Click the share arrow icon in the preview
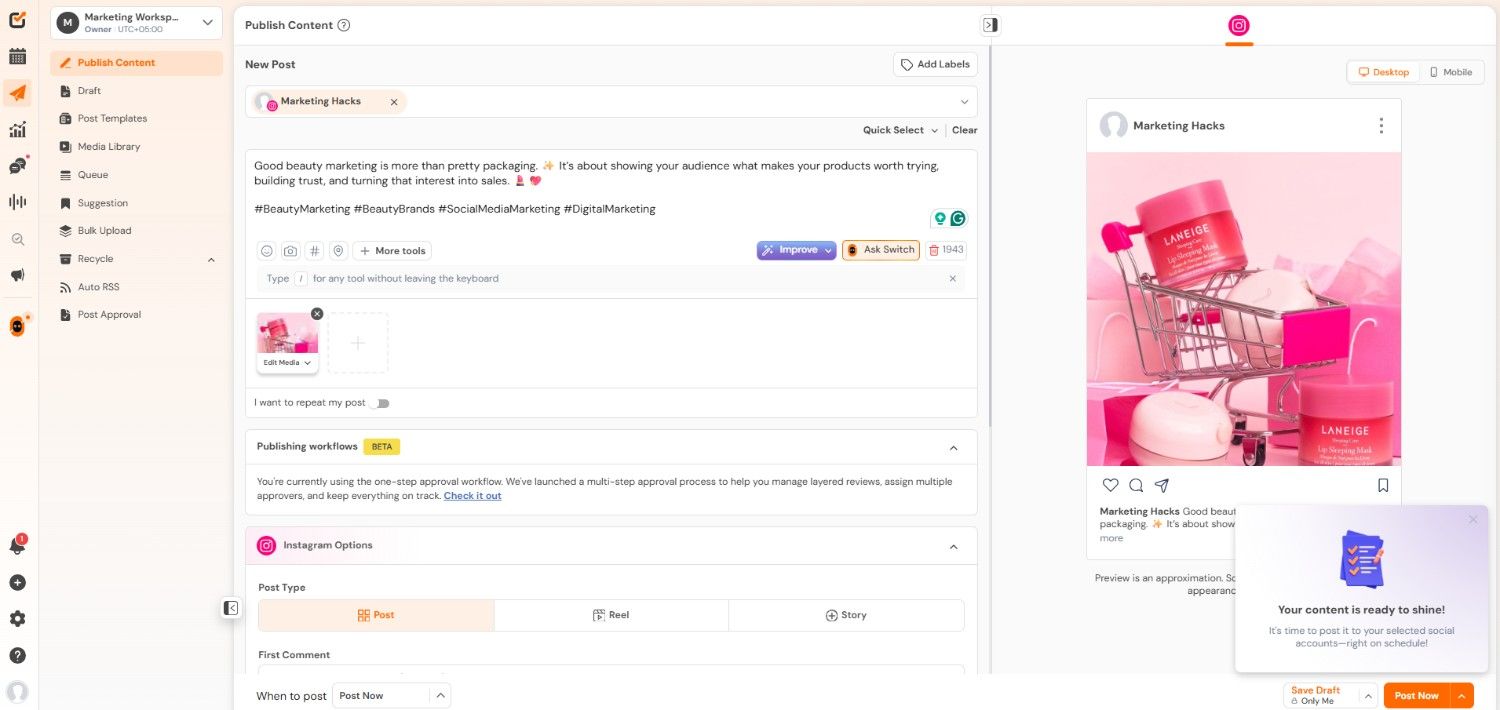1500x710 pixels. click(x=1162, y=485)
